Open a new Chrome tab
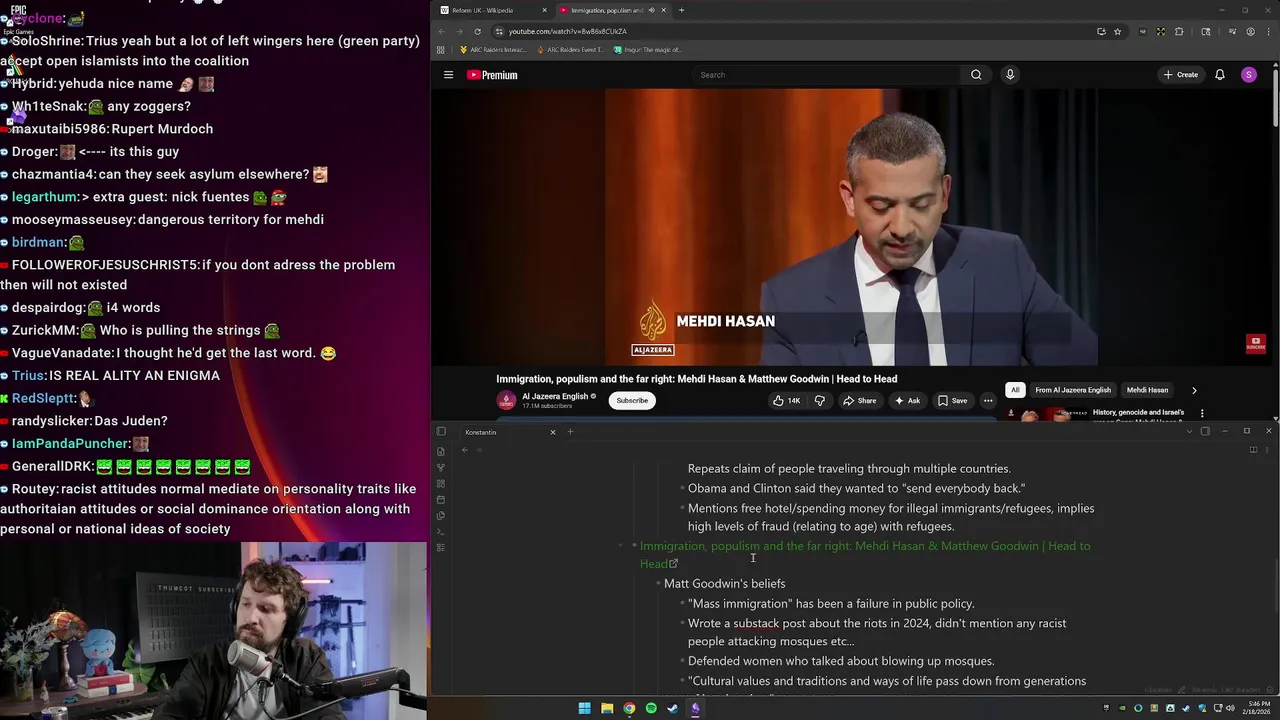This screenshot has width=1280, height=720. pos(681,10)
